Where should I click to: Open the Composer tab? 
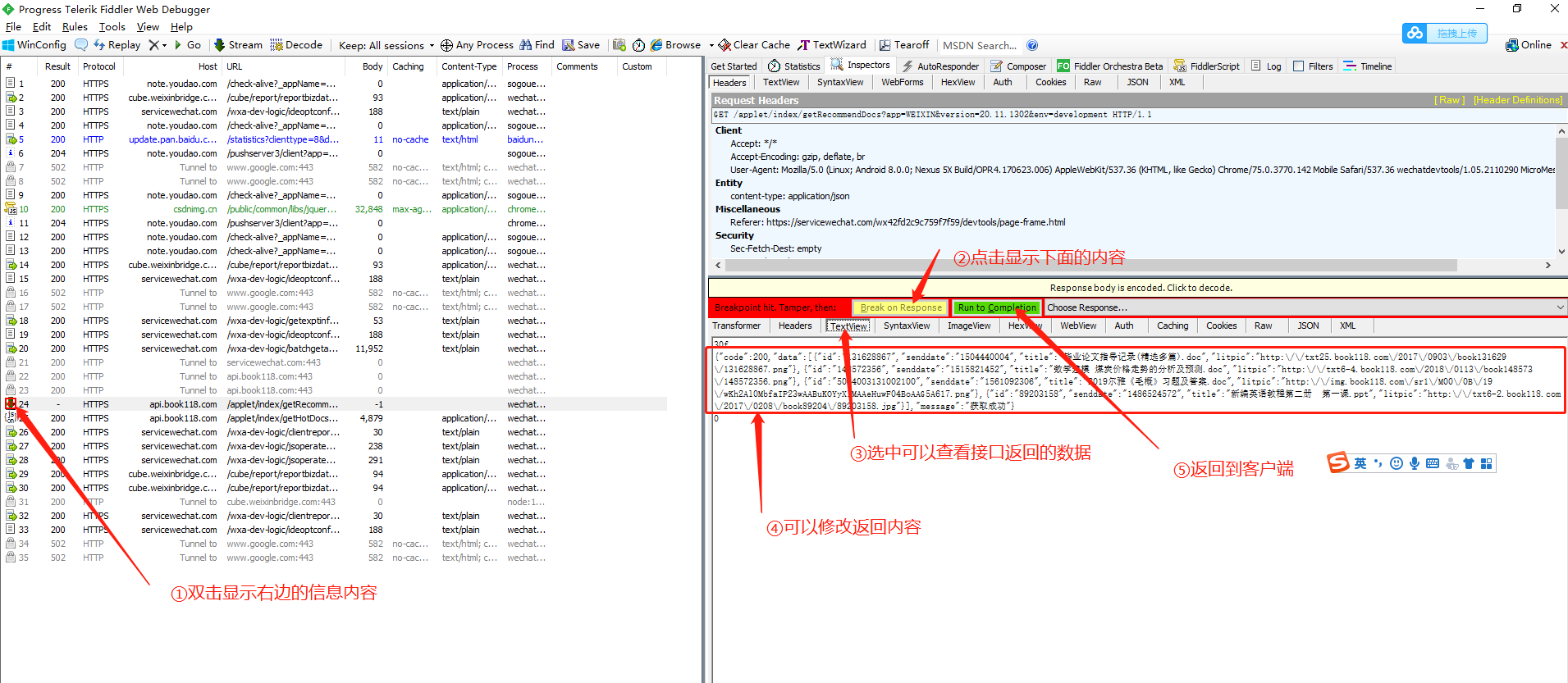(1018, 66)
